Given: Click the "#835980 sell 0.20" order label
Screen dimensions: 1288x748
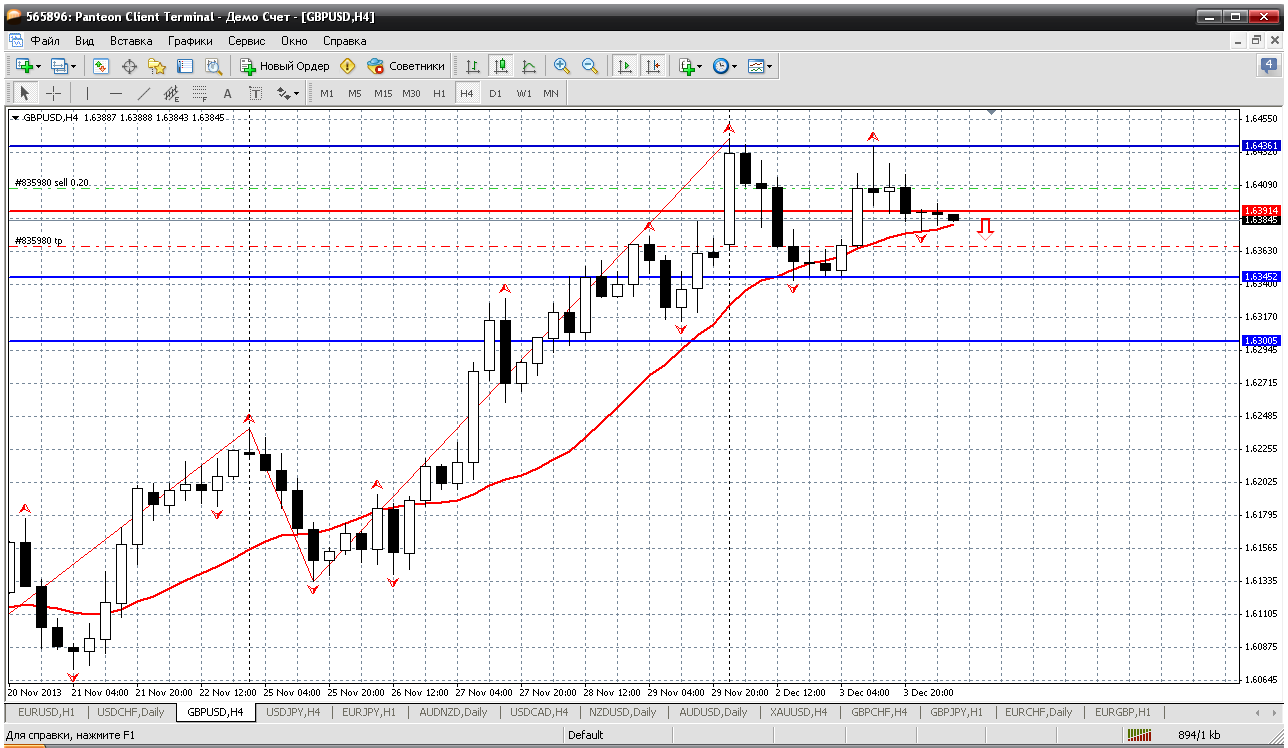Looking at the screenshot, I should point(52,182).
